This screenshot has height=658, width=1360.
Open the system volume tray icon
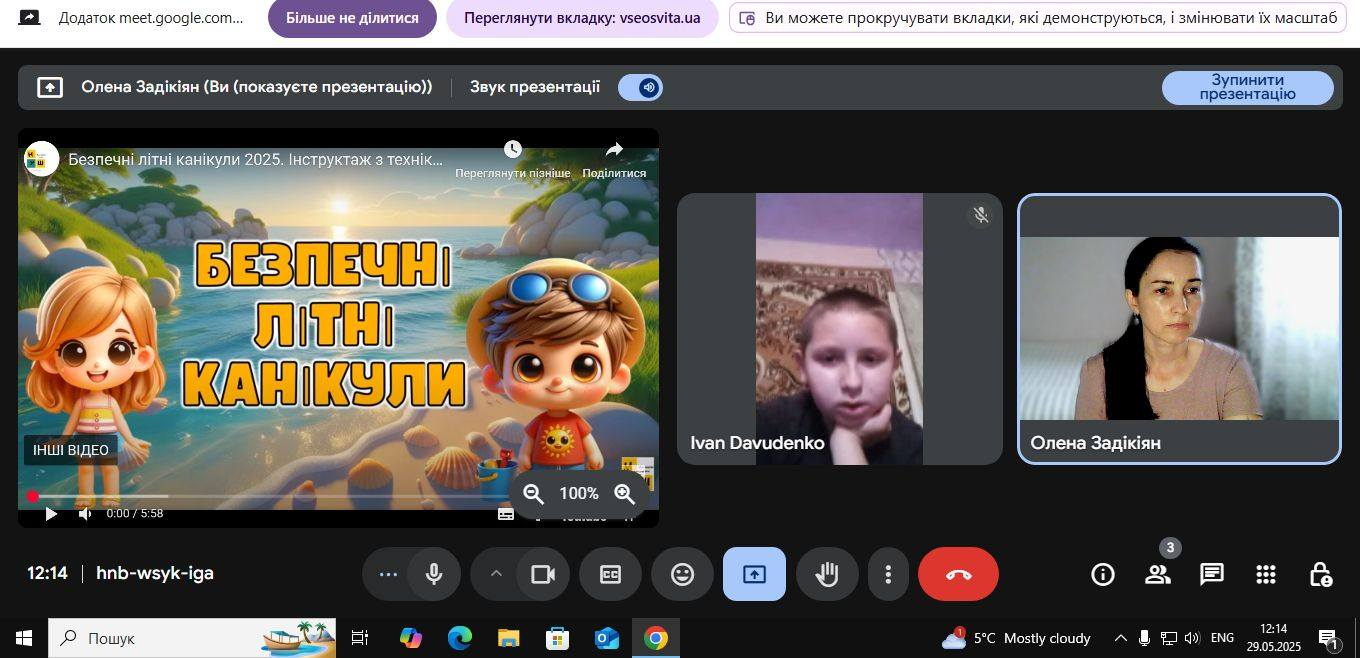point(1191,638)
